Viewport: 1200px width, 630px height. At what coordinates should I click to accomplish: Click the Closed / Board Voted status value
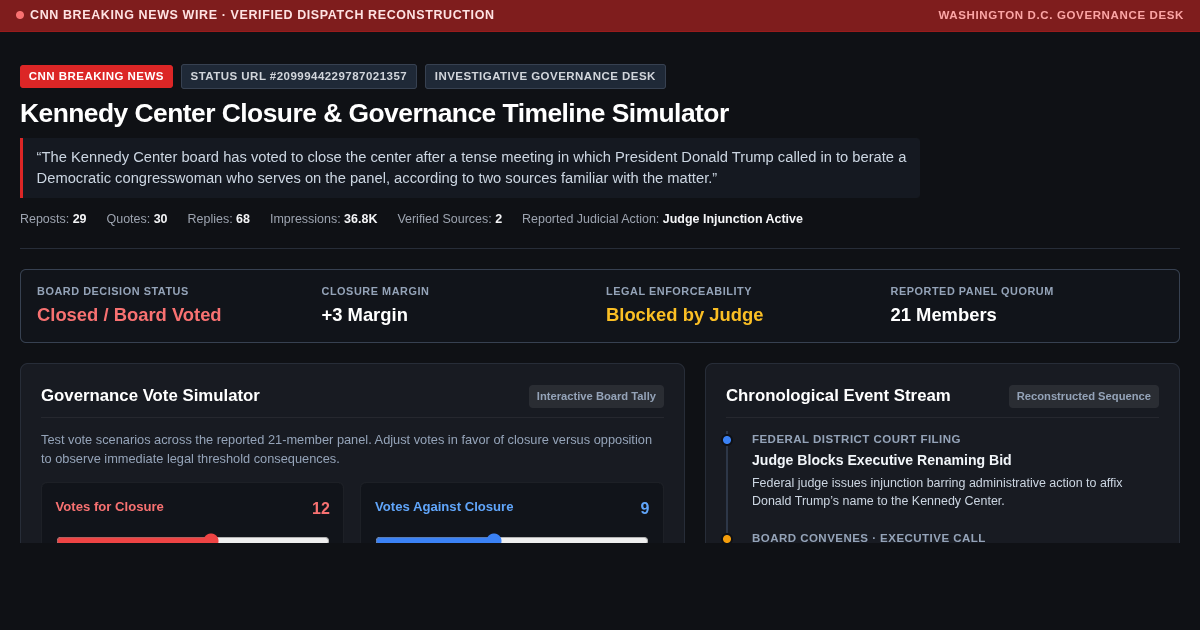[129, 315]
